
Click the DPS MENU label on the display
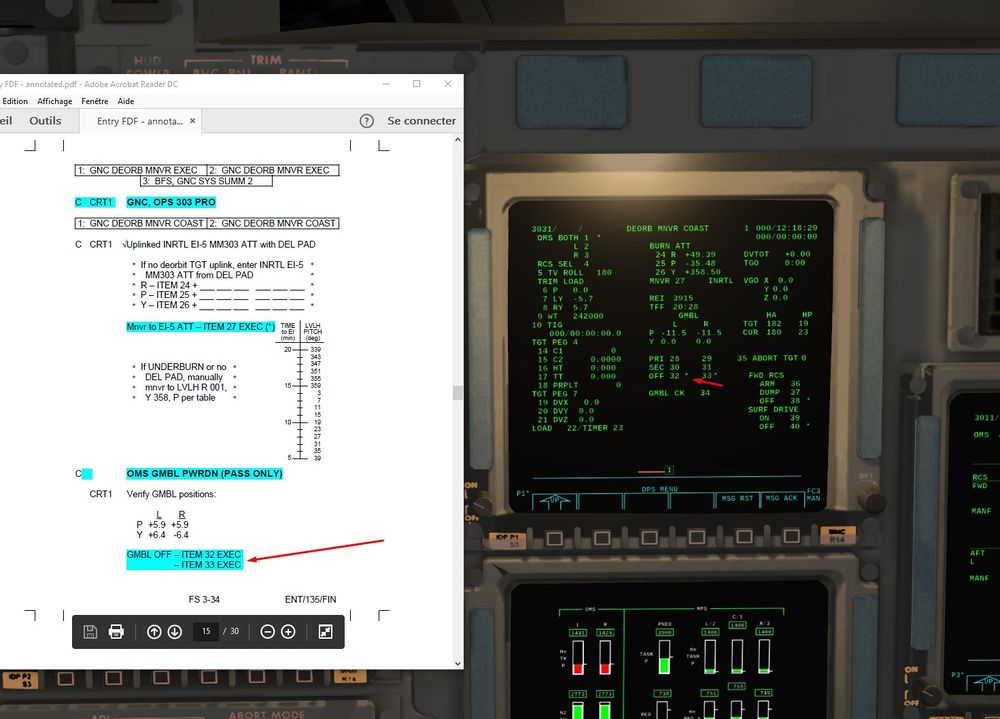[x=659, y=489]
